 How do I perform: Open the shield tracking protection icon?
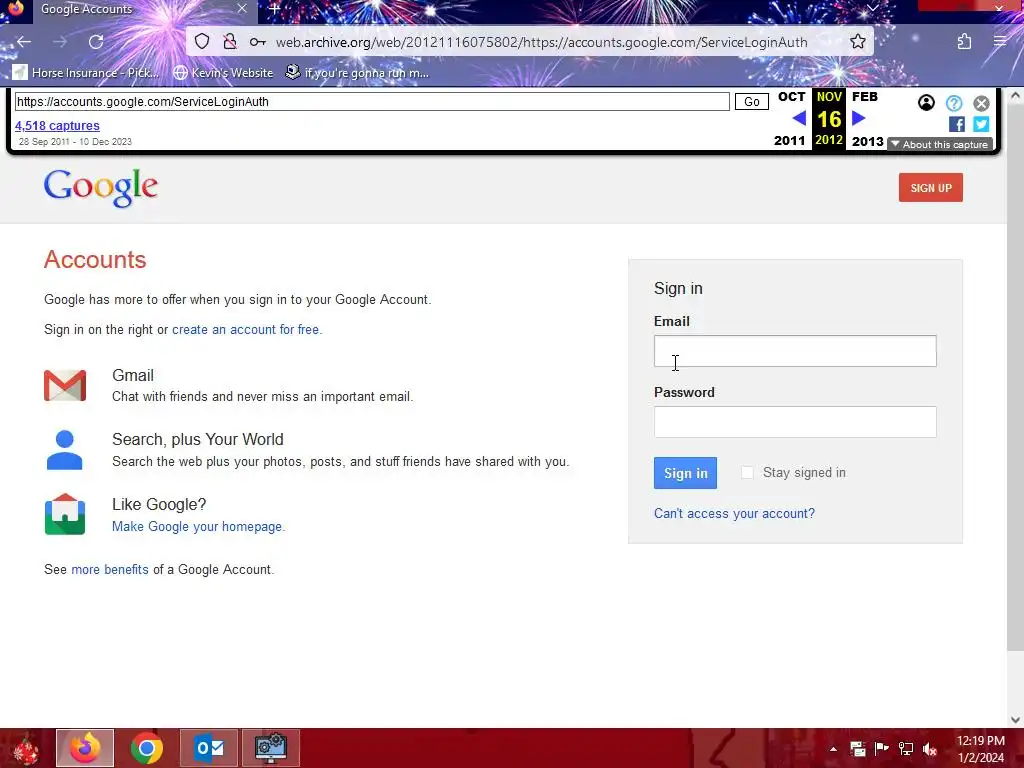point(202,42)
